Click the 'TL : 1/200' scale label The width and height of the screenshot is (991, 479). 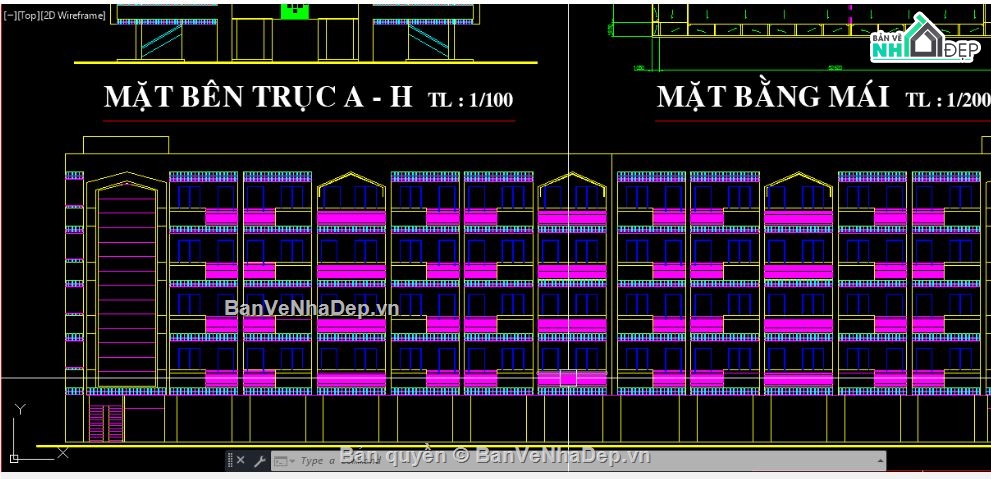click(946, 100)
